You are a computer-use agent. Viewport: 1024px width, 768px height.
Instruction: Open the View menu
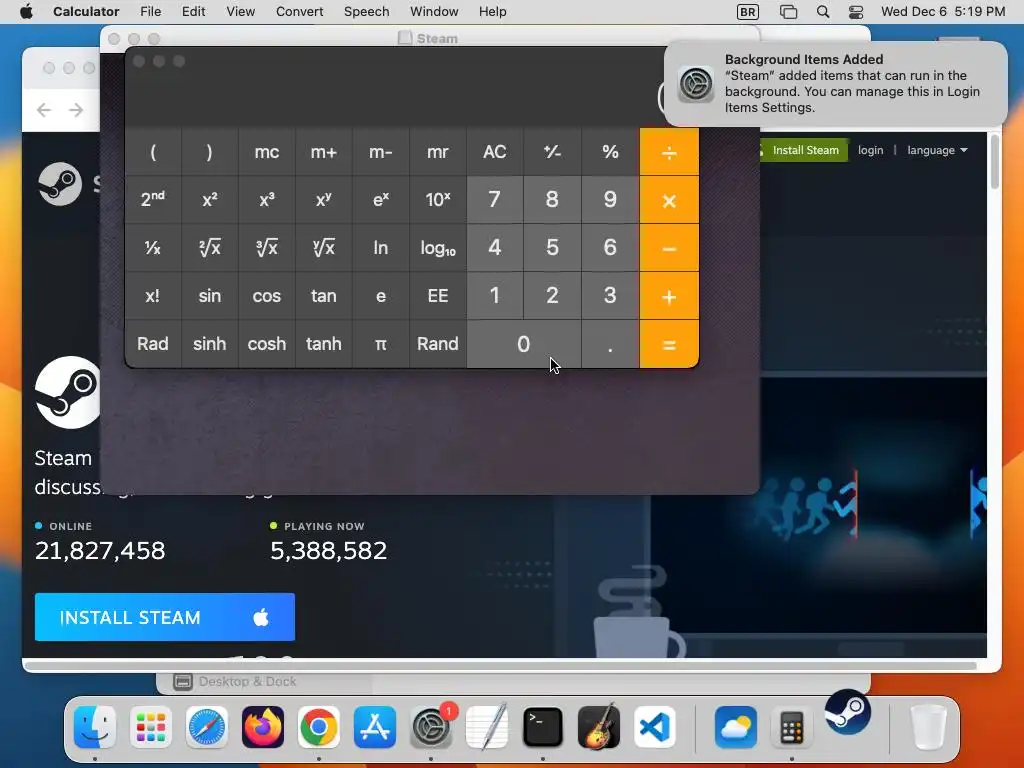coord(240,12)
